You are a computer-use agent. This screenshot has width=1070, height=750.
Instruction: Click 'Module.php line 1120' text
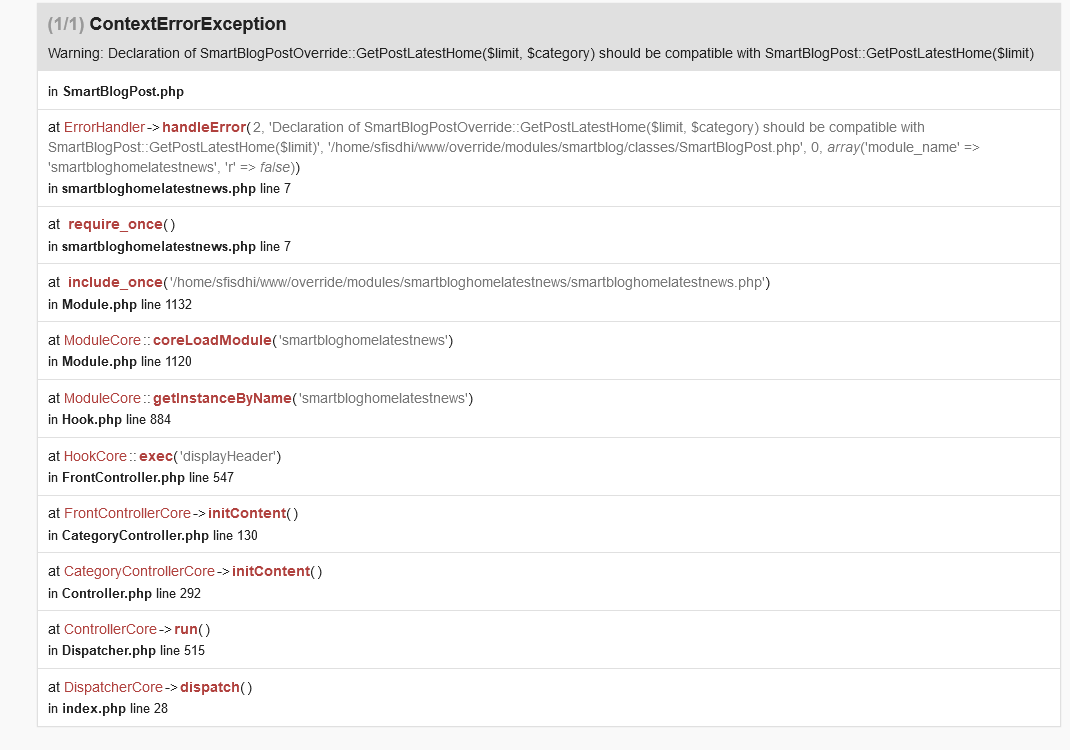coord(127,362)
